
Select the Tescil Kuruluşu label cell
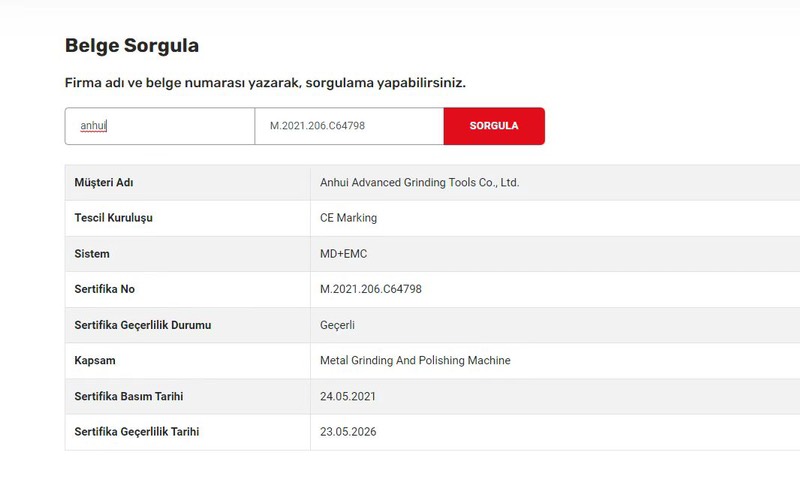click(x=113, y=218)
